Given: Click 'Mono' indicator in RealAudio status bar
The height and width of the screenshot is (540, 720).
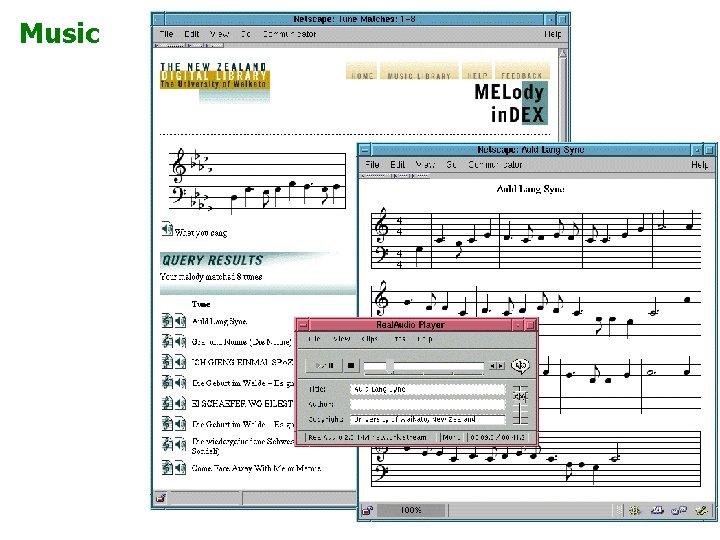Looking at the screenshot, I should [450, 438].
